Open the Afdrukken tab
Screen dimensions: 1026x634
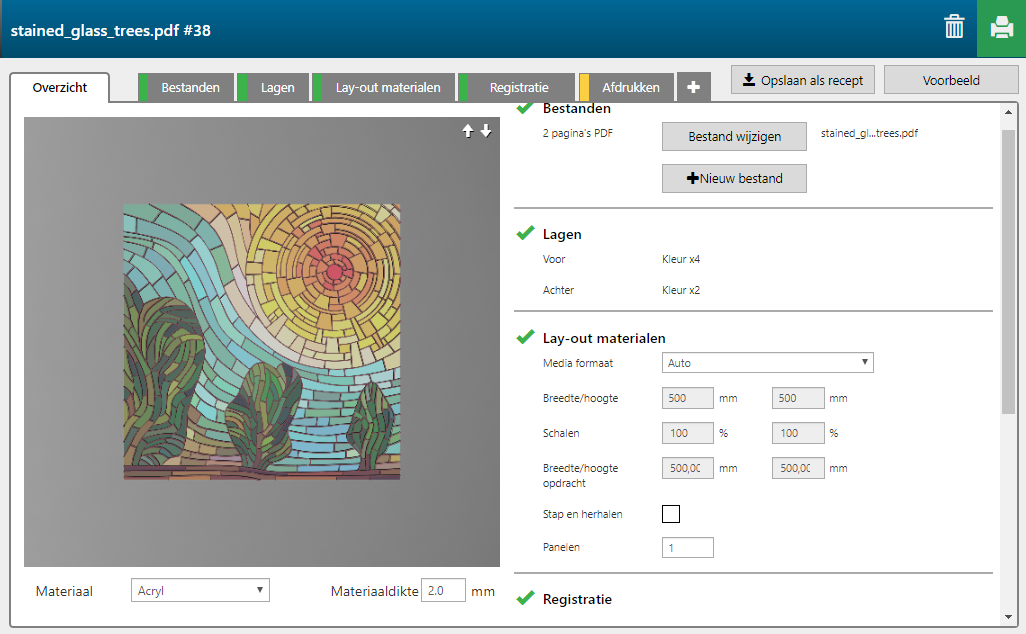point(627,87)
